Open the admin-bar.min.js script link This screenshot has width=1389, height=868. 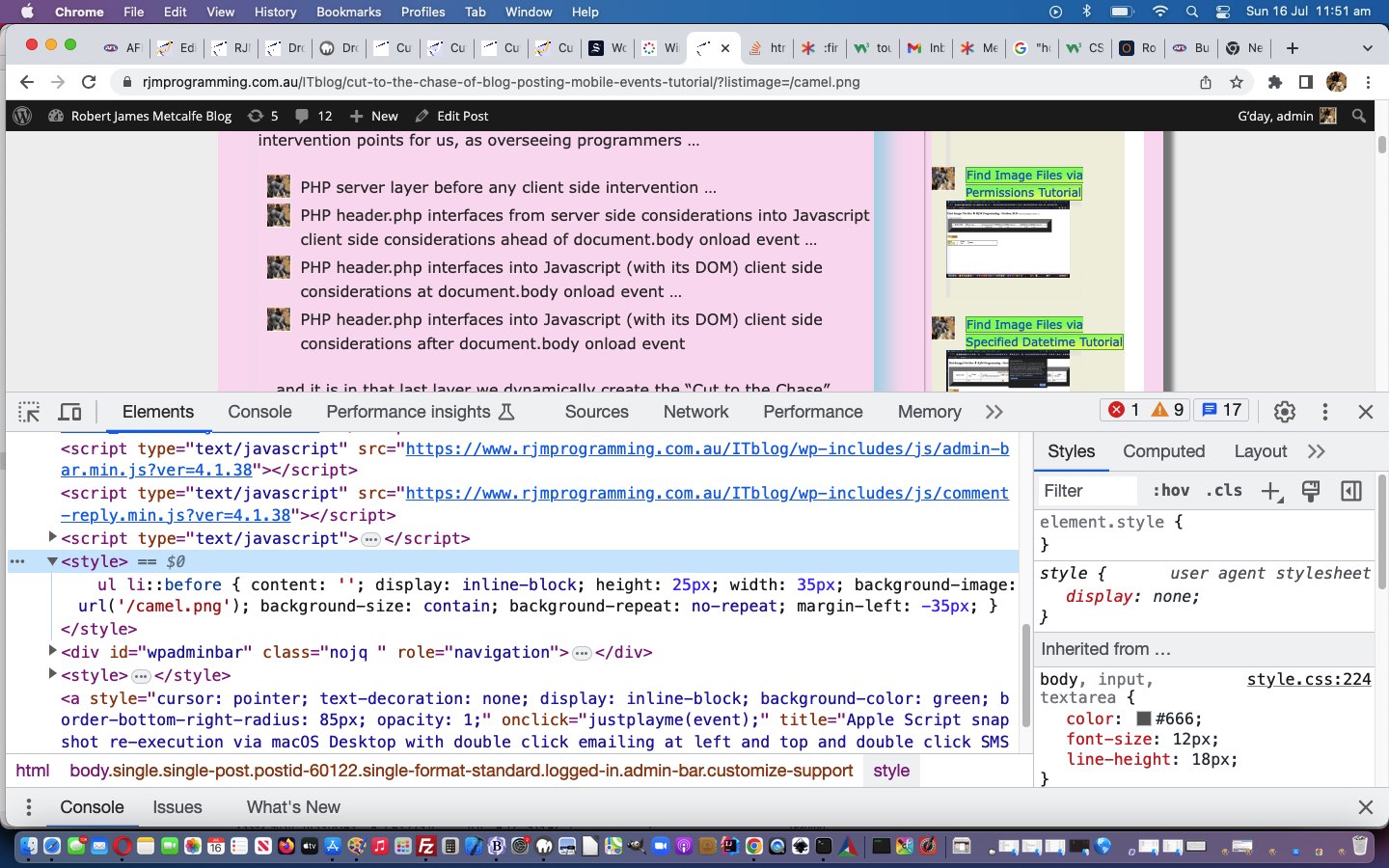click(707, 448)
